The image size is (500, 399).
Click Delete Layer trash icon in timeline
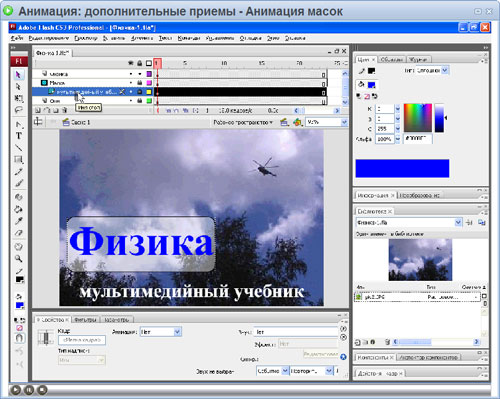click(x=65, y=110)
